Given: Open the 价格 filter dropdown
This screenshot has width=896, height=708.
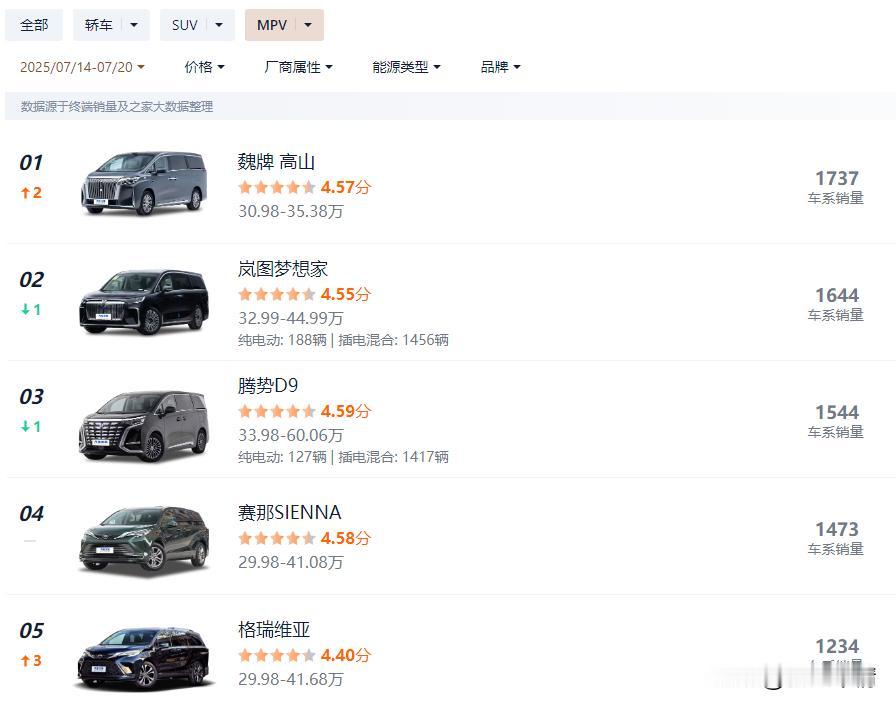Looking at the screenshot, I should click(x=205, y=67).
